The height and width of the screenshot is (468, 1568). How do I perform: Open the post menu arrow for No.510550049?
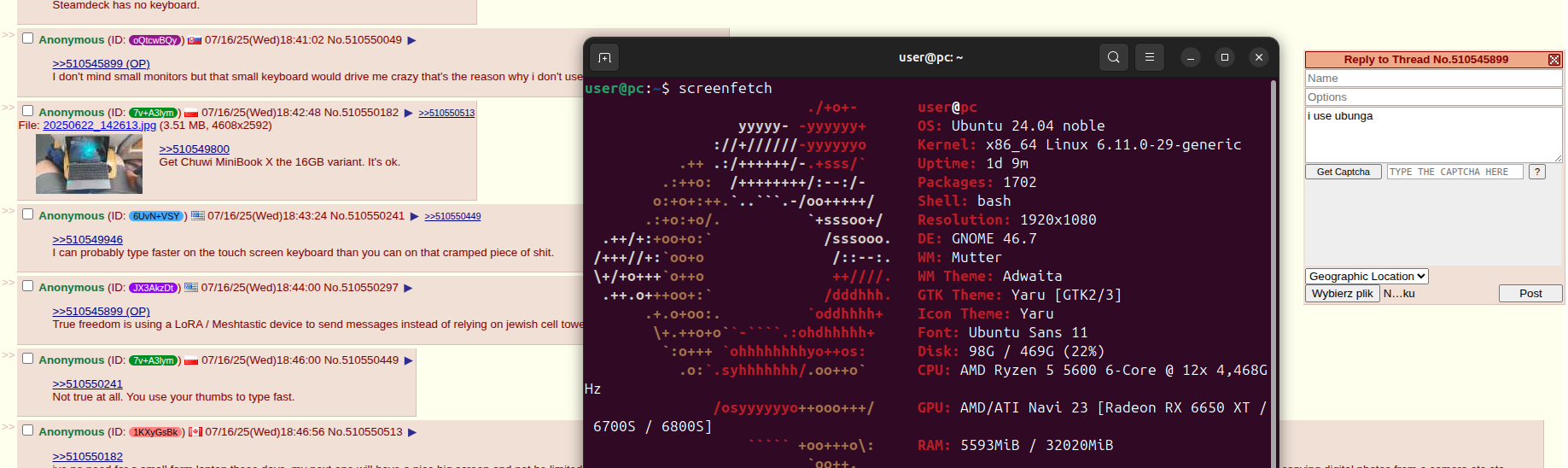[411, 40]
